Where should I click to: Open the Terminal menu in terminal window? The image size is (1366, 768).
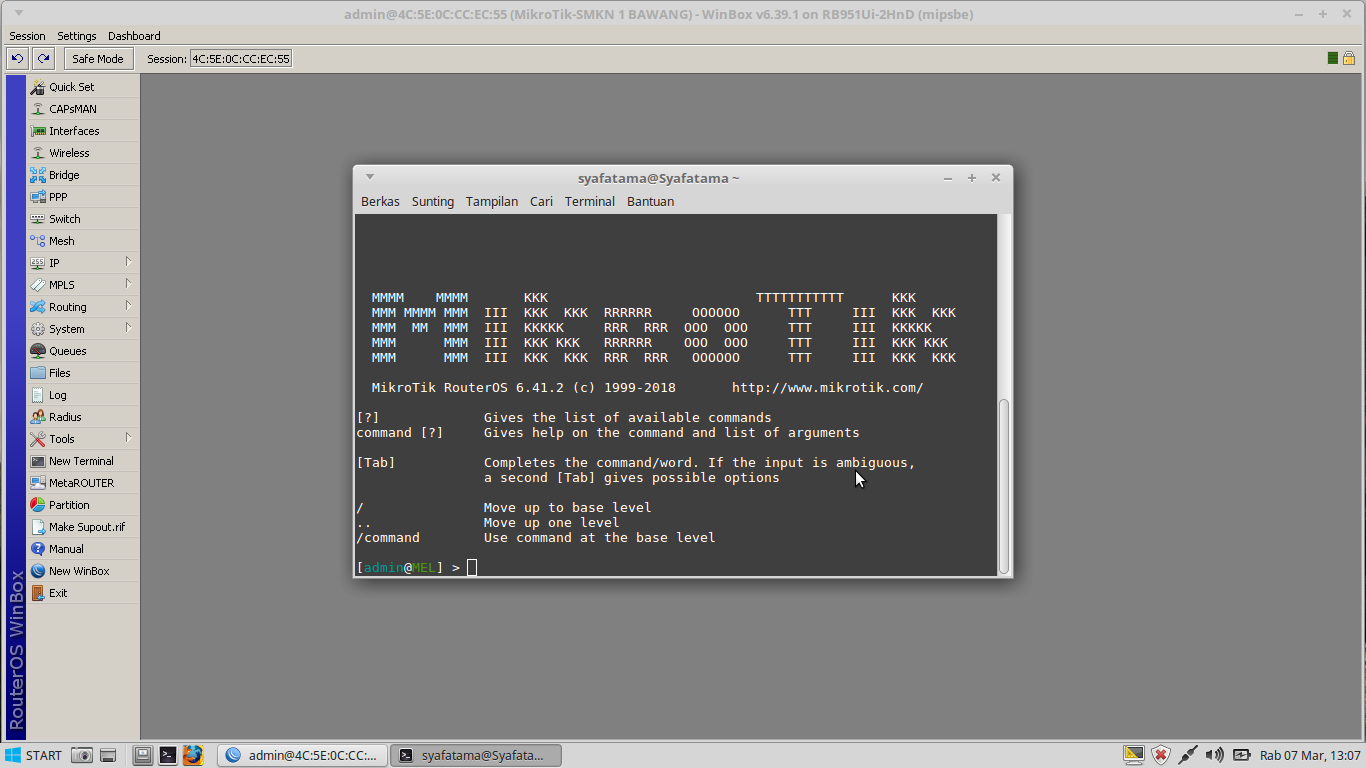click(x=590, y=201)
